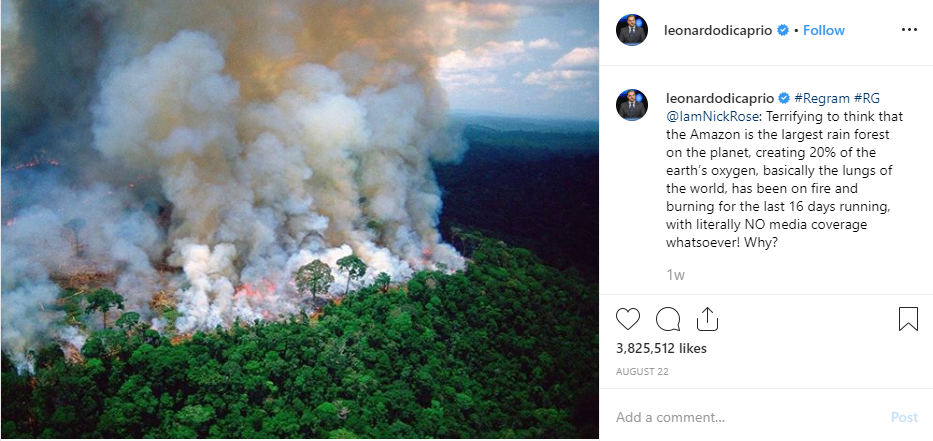This screenshot has height=441, width=933.
Task: Open leonardodicaprio username link in caption
Action: coord(719,98)
